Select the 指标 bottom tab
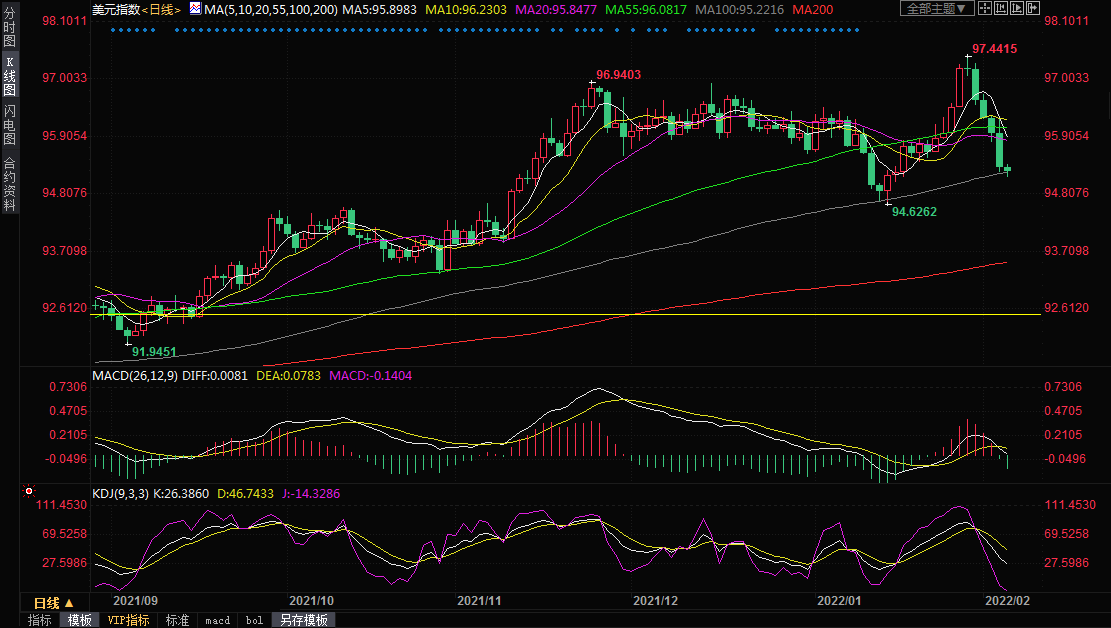1111x628 pixels. tap(40, 620)
